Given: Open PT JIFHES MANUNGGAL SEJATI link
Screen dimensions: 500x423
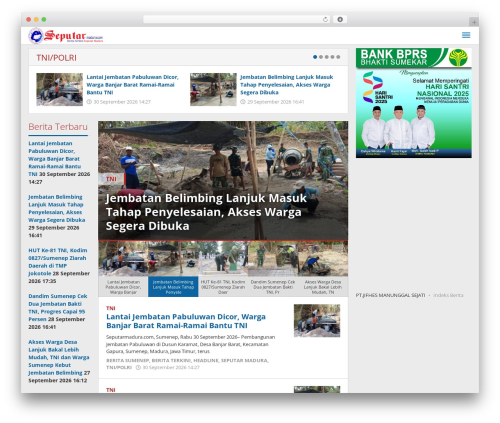Looking at the screenshot, I should 390,295.
